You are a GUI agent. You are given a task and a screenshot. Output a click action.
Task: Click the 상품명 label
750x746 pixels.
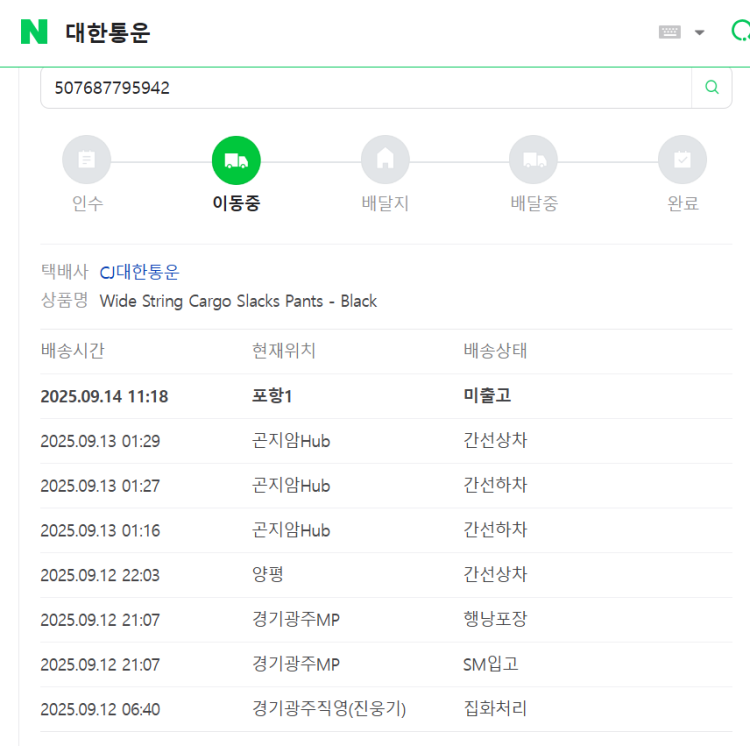[x=65, y=300]
